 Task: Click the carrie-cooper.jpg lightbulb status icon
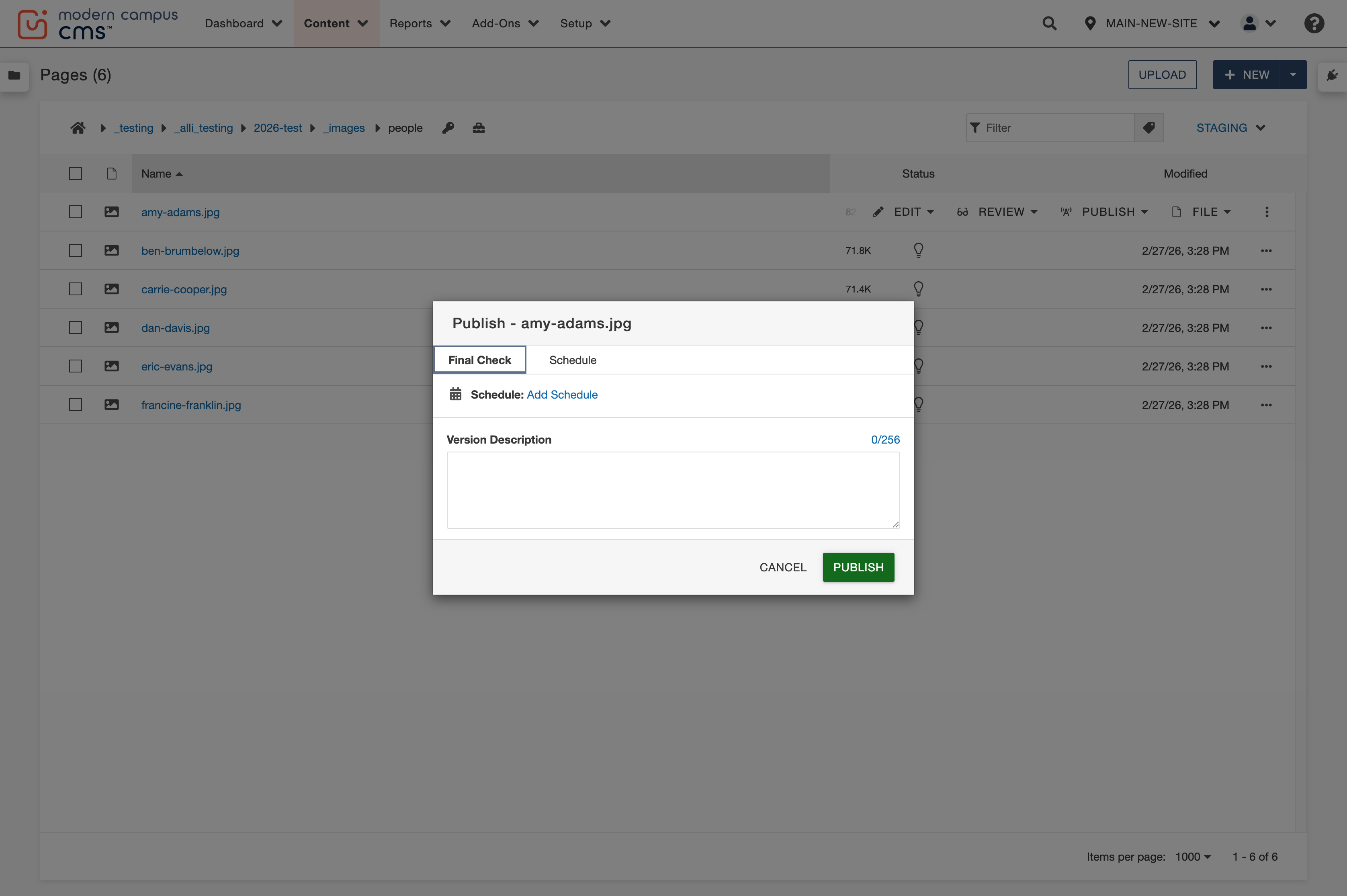(918, 289)
